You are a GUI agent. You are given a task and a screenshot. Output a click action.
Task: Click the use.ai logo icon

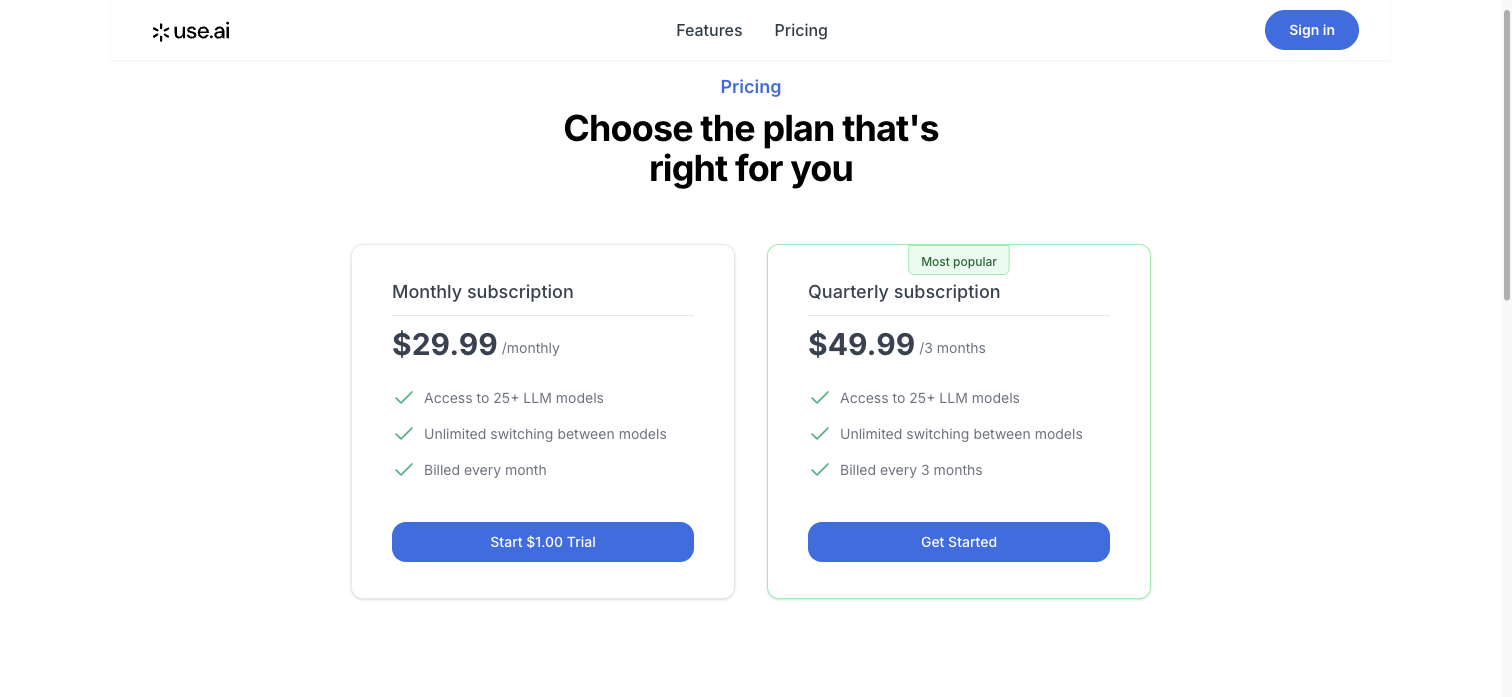click(160, 32)
